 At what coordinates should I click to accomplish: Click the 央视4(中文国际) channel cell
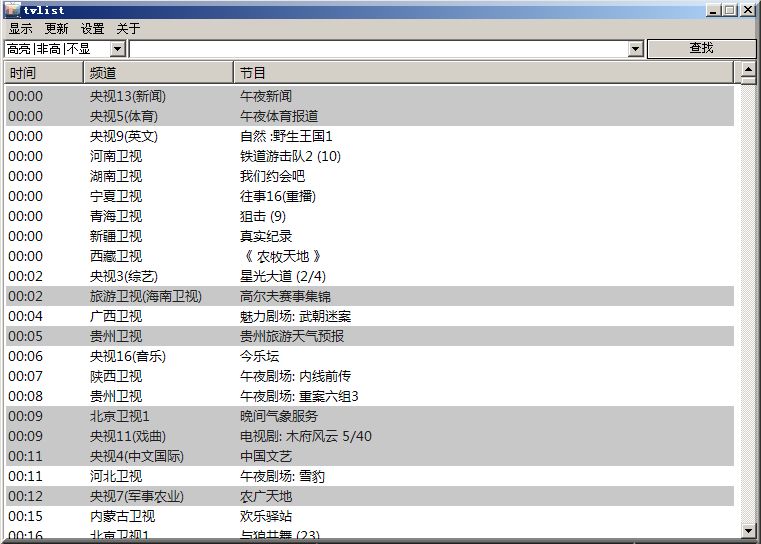pyautogui.click(x=137, y=456)
